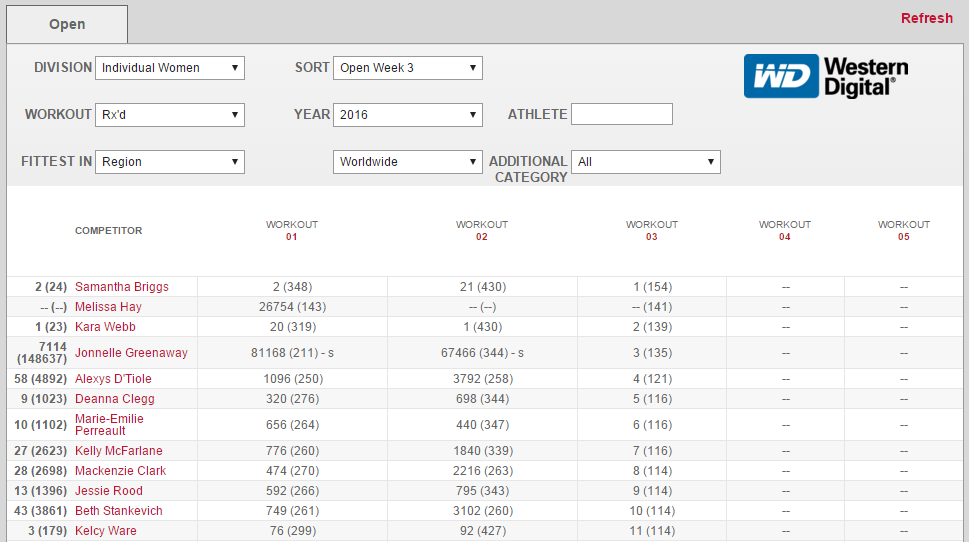969x542 pixels.
Task: Change the Year dropdown from 2016
Action: pos(408,115)
